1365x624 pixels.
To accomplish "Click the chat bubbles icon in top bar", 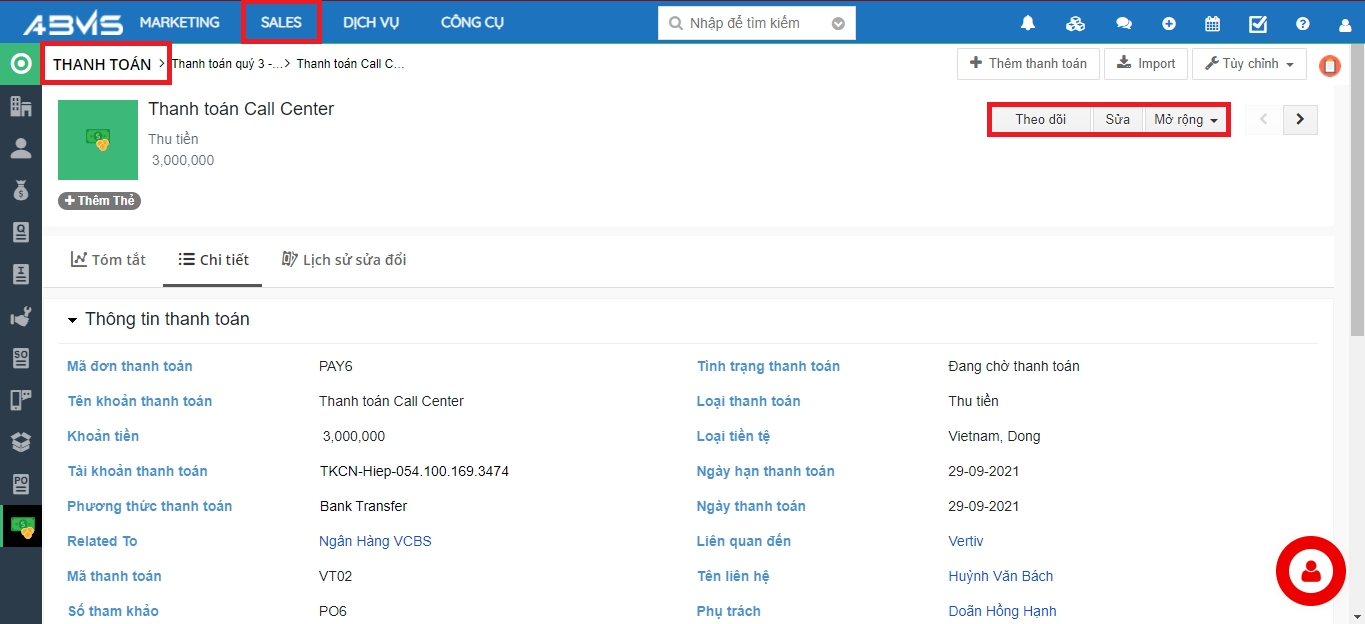I will [x=1124, y=24].
